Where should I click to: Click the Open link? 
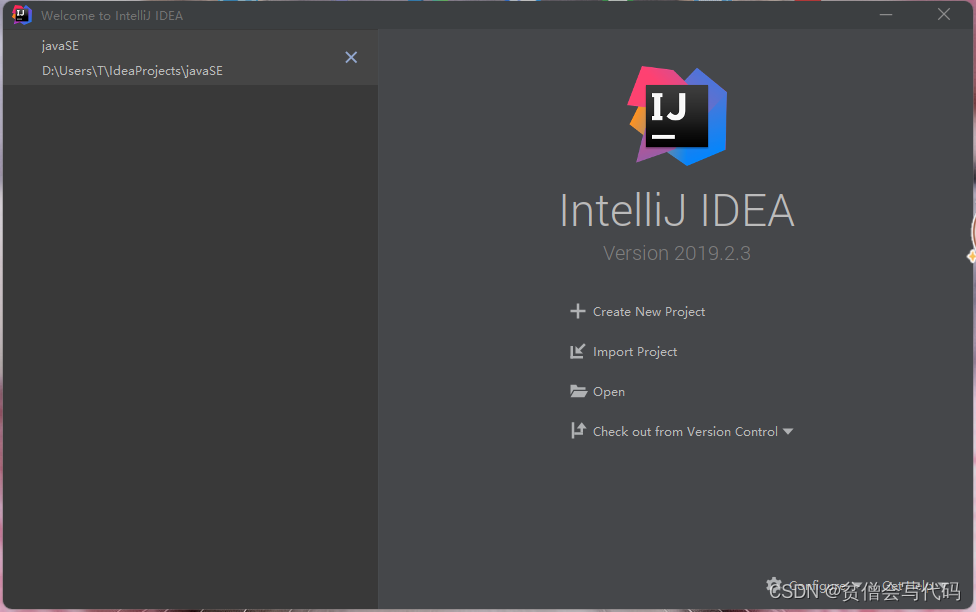tap(609, 392)
